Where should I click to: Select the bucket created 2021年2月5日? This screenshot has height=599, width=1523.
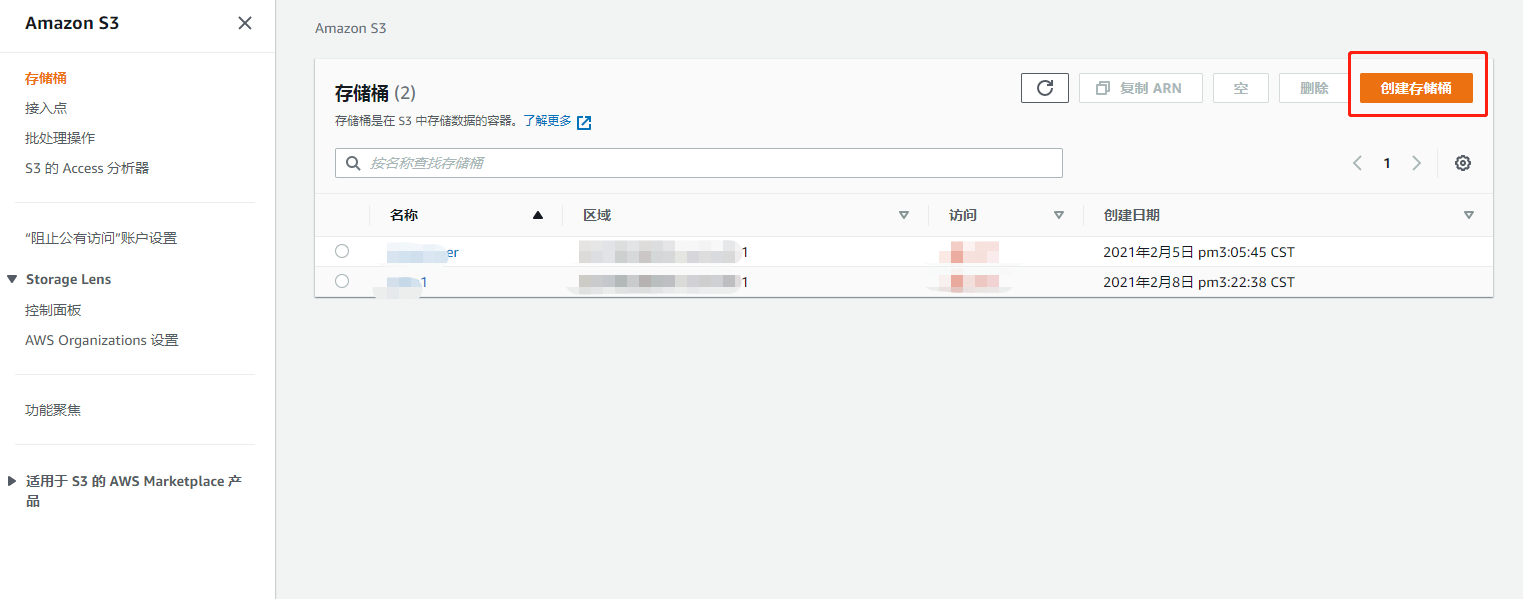342,251
